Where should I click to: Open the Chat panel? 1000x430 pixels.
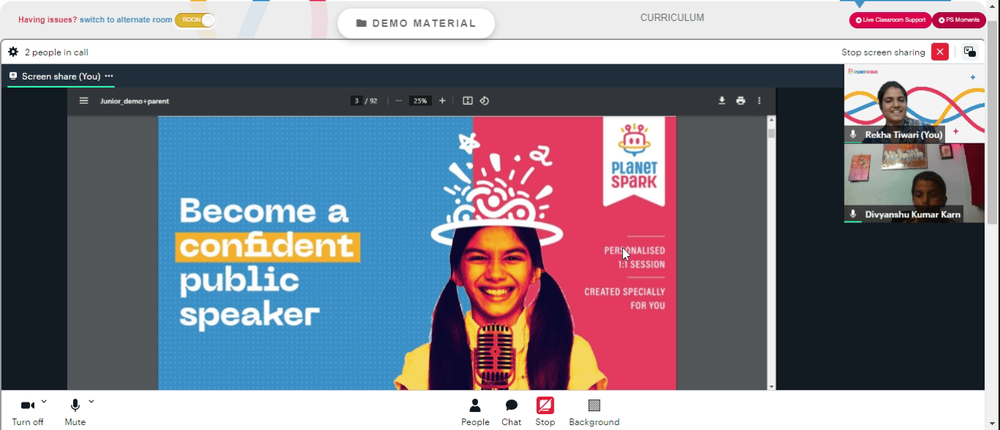click(x=511, y=412)
